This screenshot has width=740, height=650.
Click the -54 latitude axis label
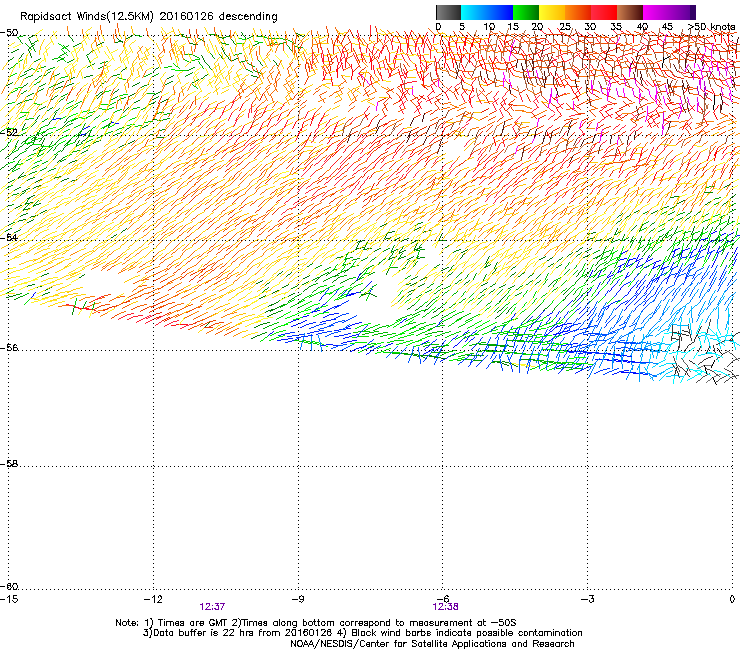pyautogui.click(x=9, y=237)
